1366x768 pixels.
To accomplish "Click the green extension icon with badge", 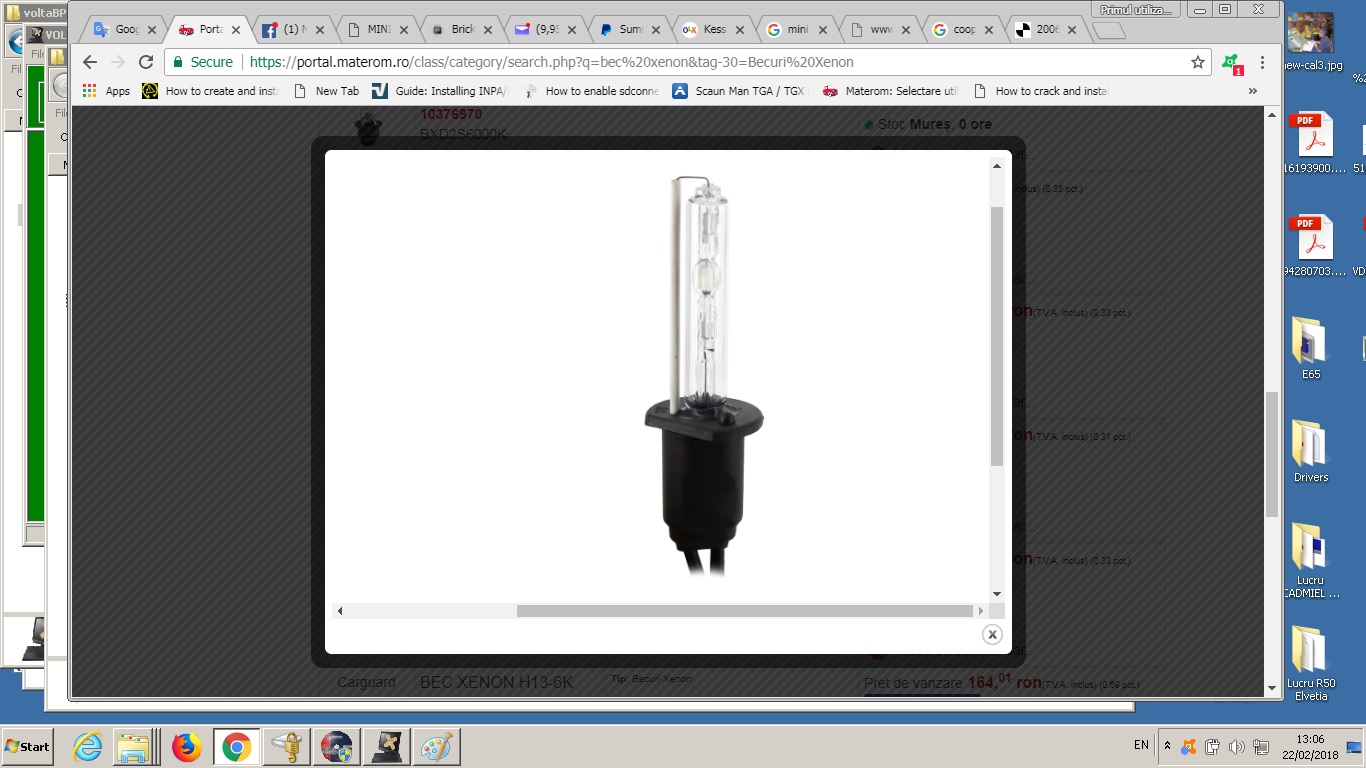I will point(1232,63).
